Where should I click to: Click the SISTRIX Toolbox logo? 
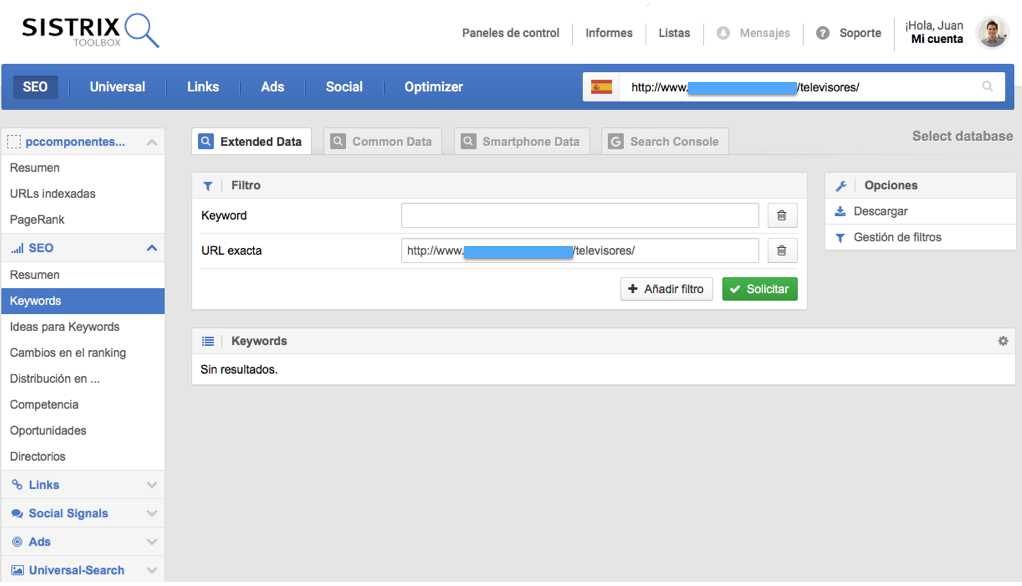point(90,31)
